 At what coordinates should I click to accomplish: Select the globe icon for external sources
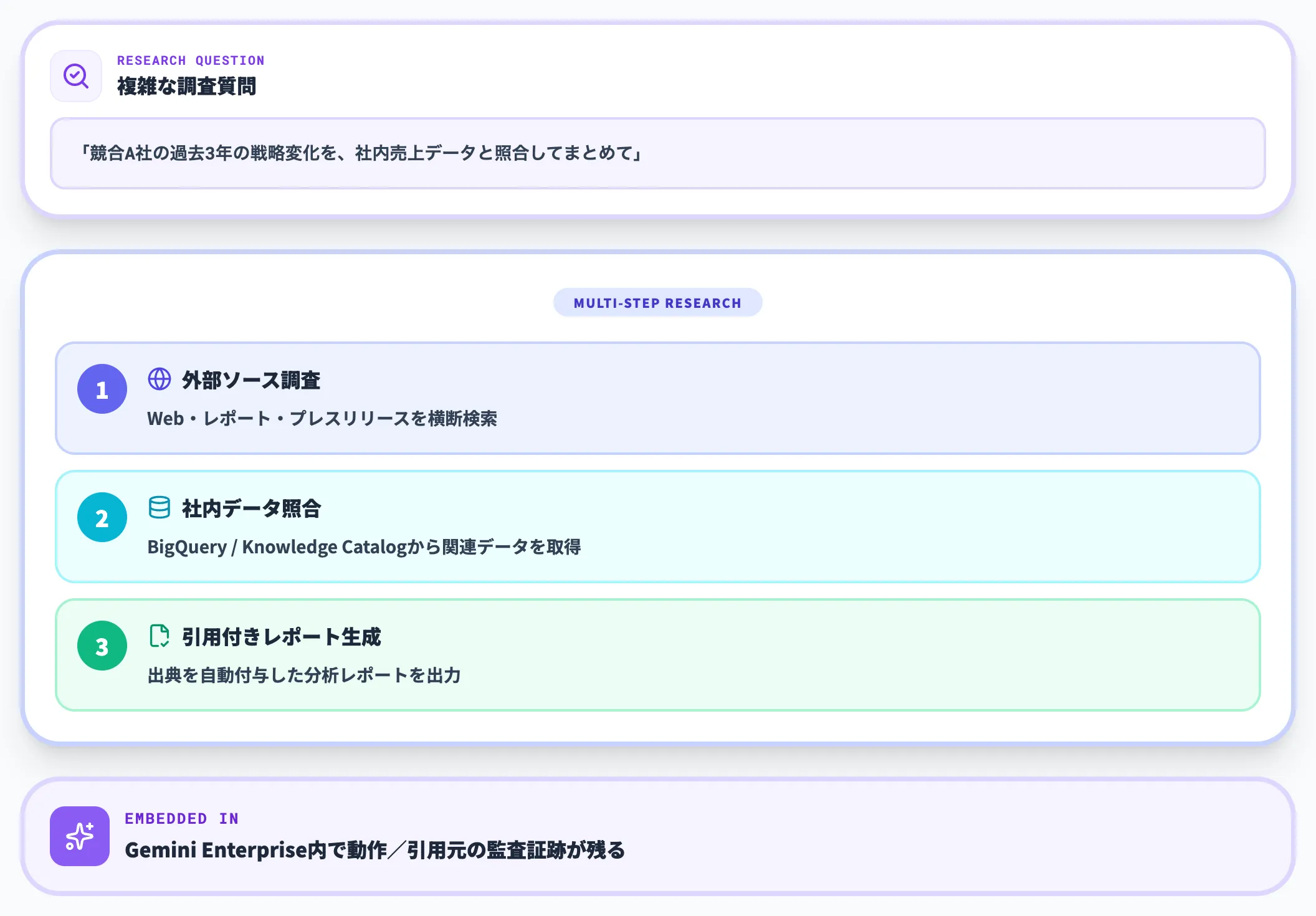(x=159, y=379)
